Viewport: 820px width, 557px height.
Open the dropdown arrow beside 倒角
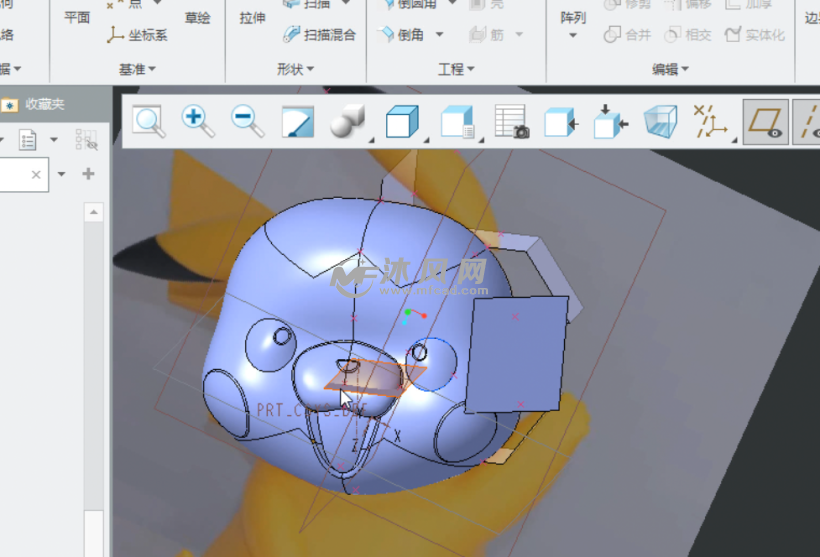pos(439,35)
